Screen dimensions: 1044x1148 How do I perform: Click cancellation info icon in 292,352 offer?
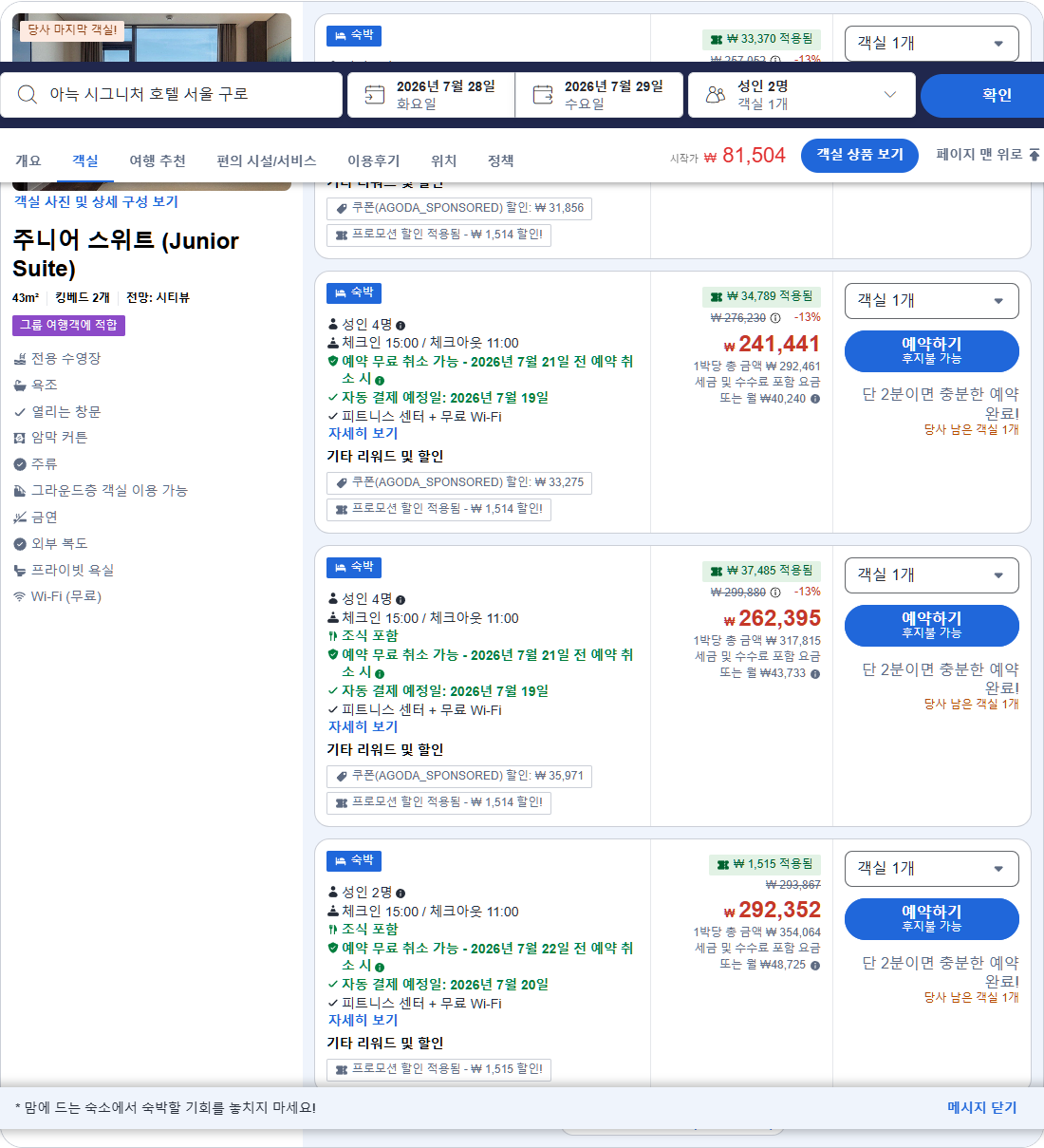click(380, 967)
